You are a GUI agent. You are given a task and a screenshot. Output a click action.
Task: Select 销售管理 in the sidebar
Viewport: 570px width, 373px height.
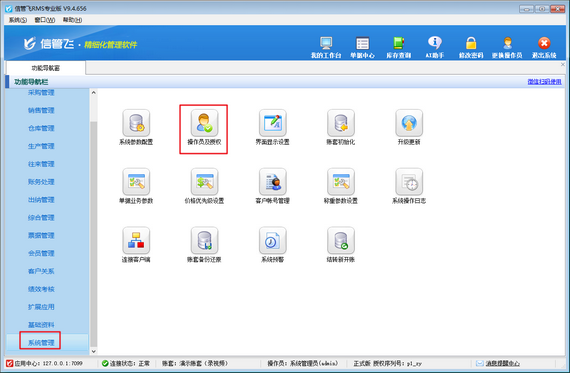[x=41, y=110]
